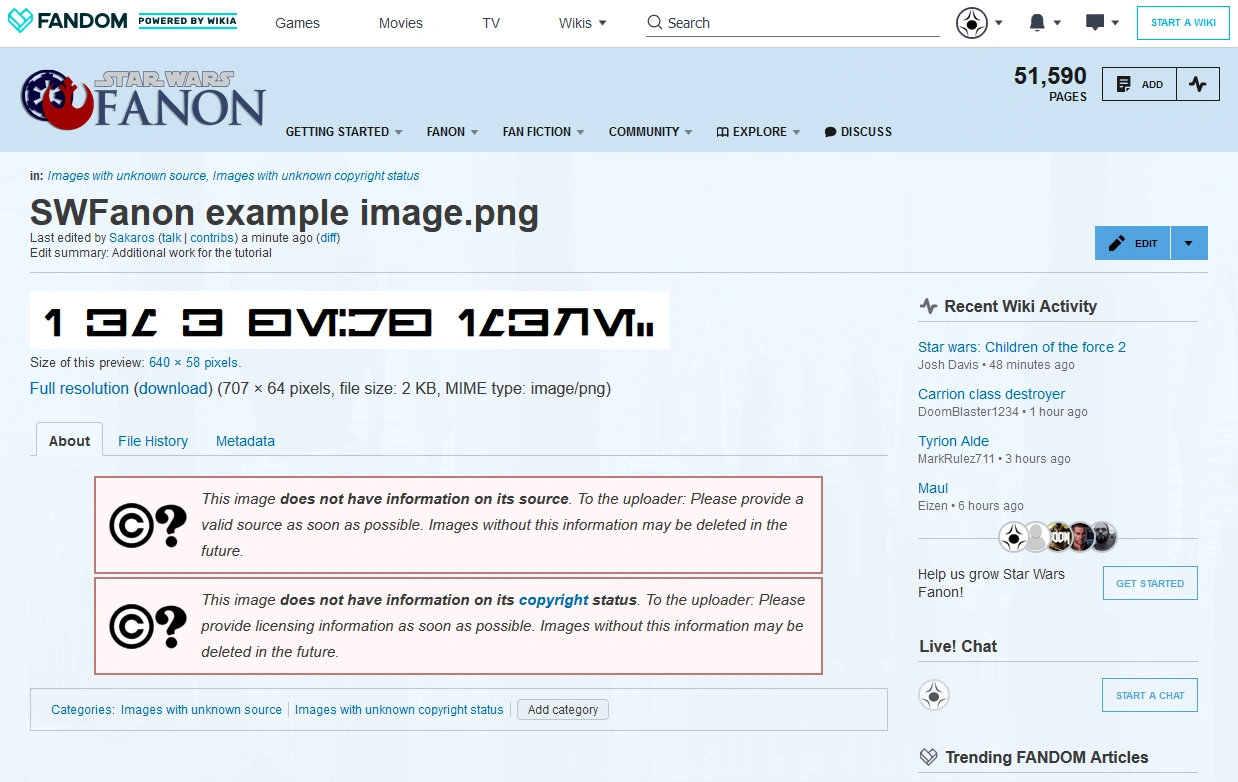1238x782 pixels.
Task: Click the chat user avatar icon
Action: click(x=934, y=695)
